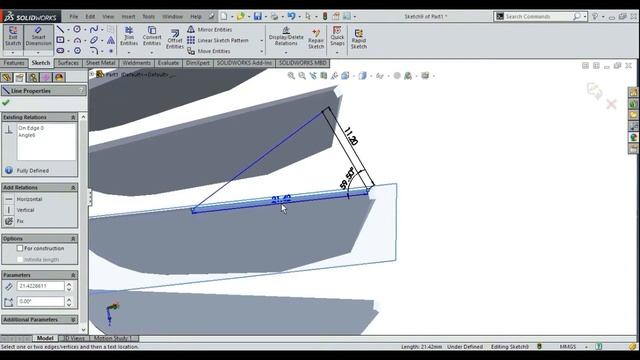The width and height of the screenshot is (640, 360).
Task: Toggle the For construction checkbox
Action: pos(20,248)
